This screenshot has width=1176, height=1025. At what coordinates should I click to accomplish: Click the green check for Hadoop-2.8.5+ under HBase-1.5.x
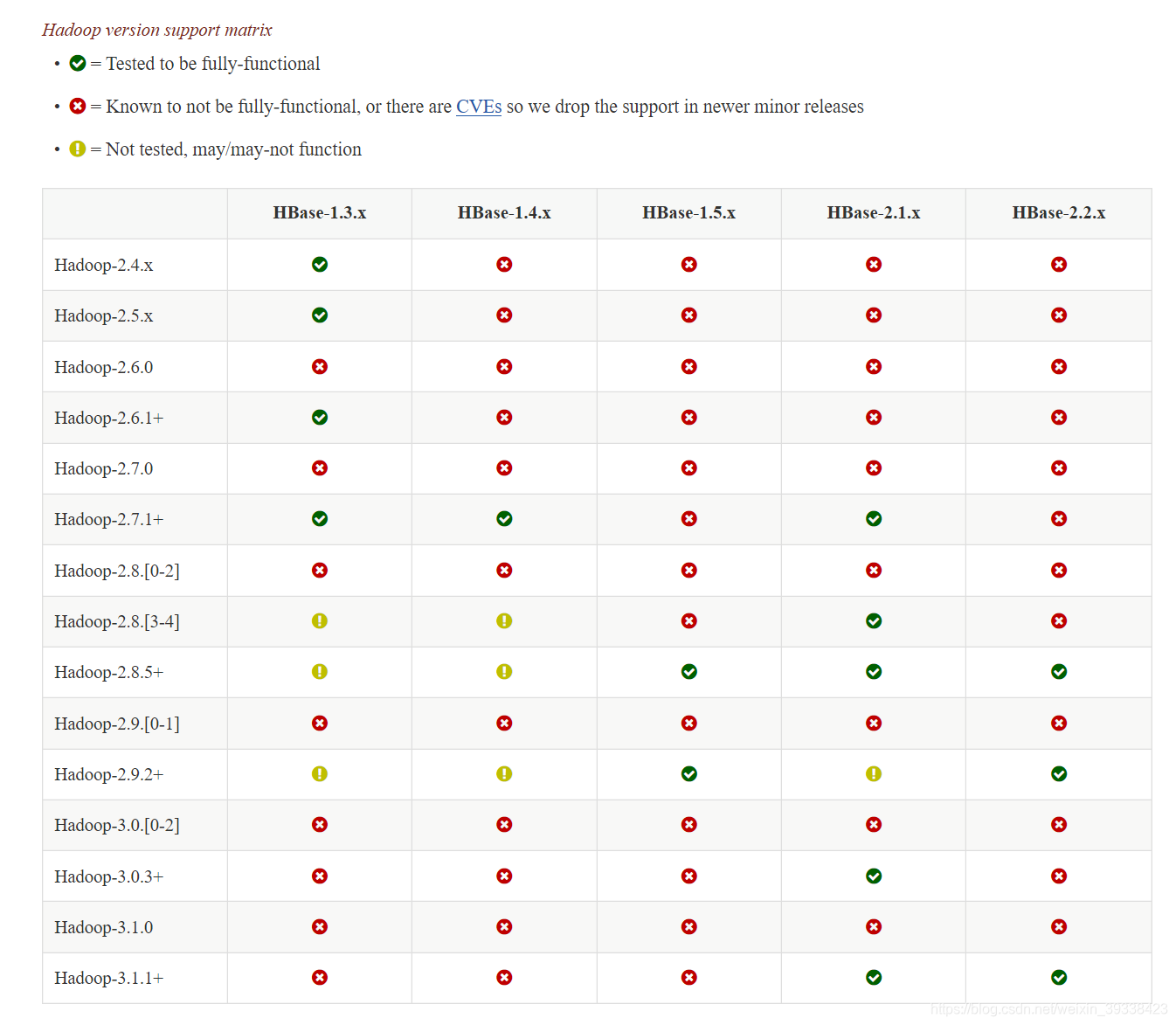pos(689,671)
